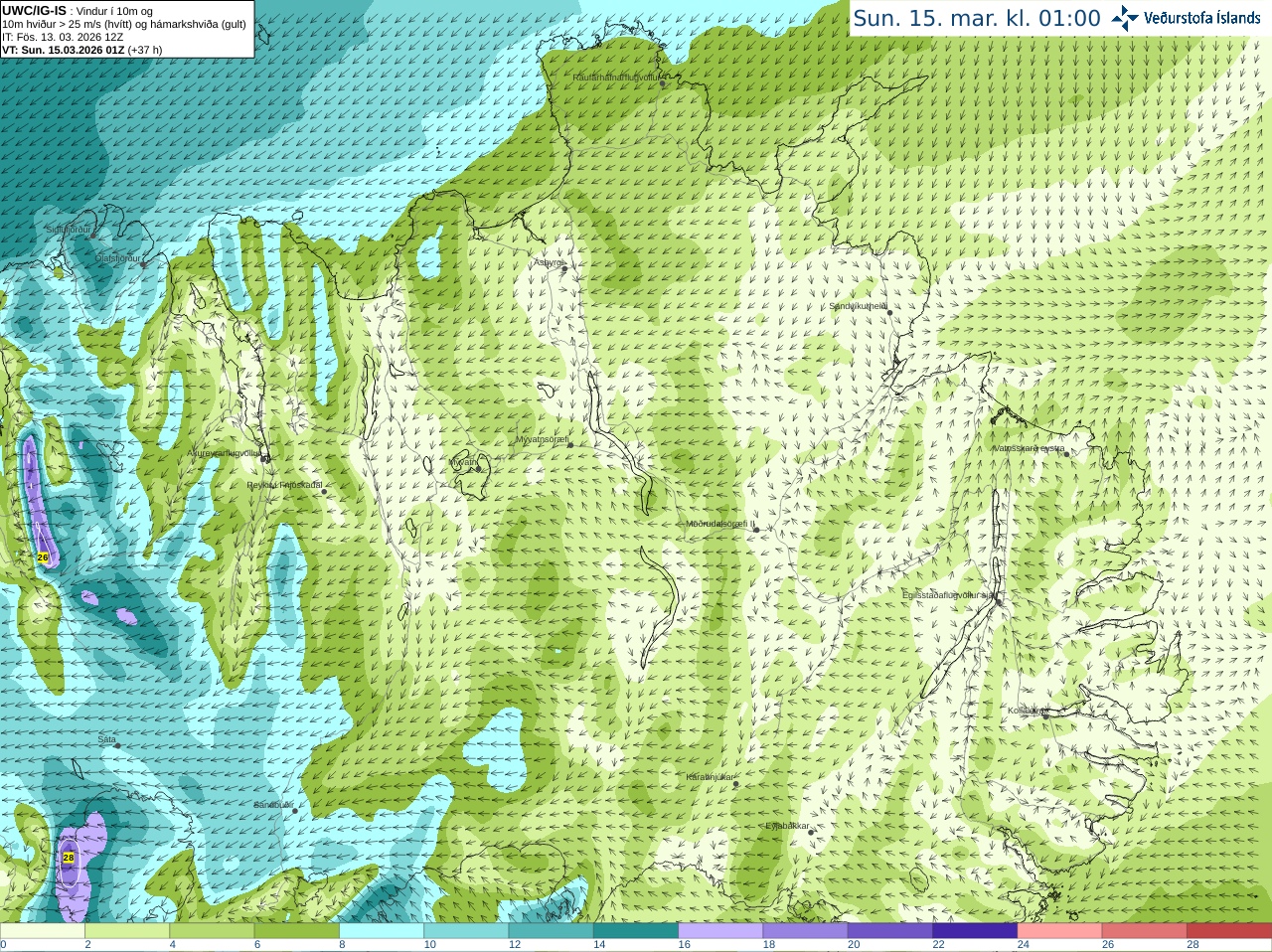
Task: Select the Ásbyrgi station label
Action: [x=548, y=262]
